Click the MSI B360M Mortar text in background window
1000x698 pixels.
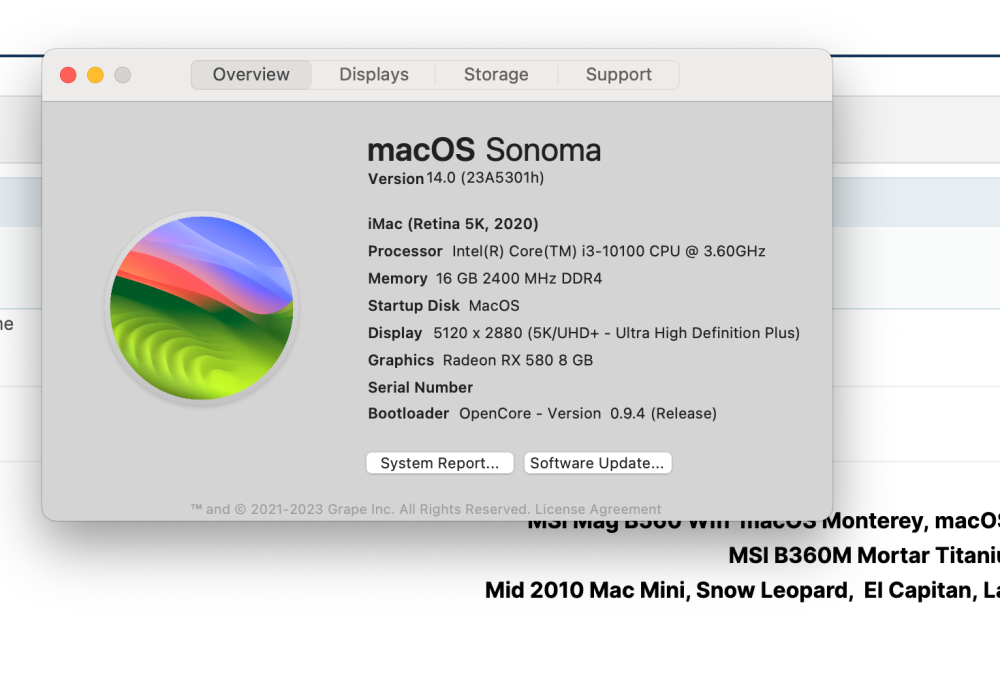864,555
